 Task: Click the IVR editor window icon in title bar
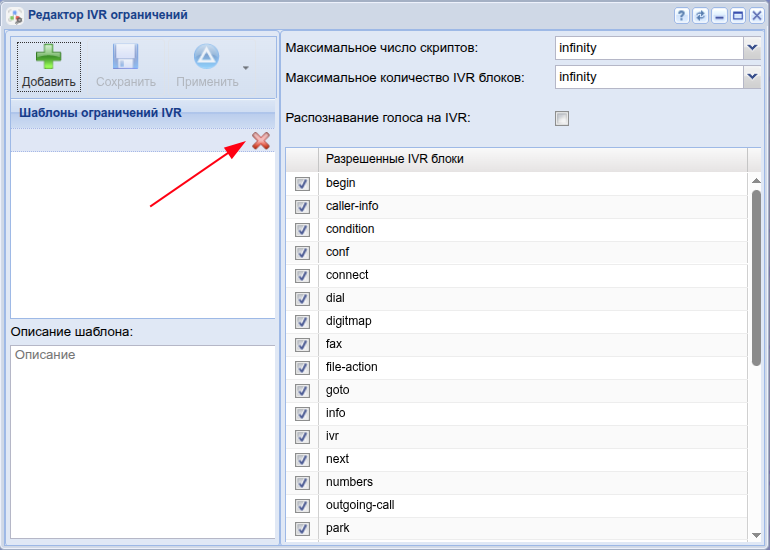[15, 16]
